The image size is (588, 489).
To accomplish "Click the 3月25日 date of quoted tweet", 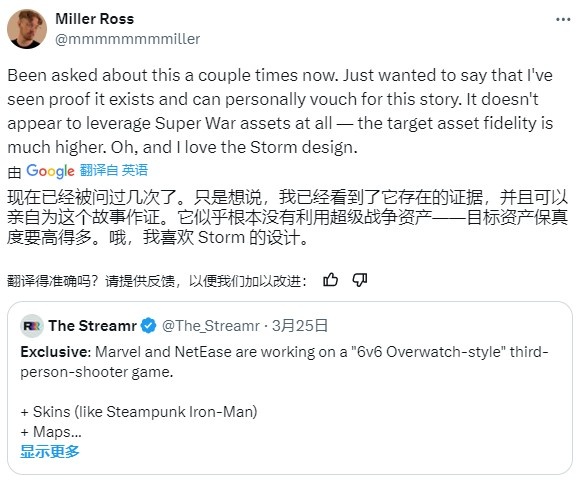I will click(x=300, y=326).
